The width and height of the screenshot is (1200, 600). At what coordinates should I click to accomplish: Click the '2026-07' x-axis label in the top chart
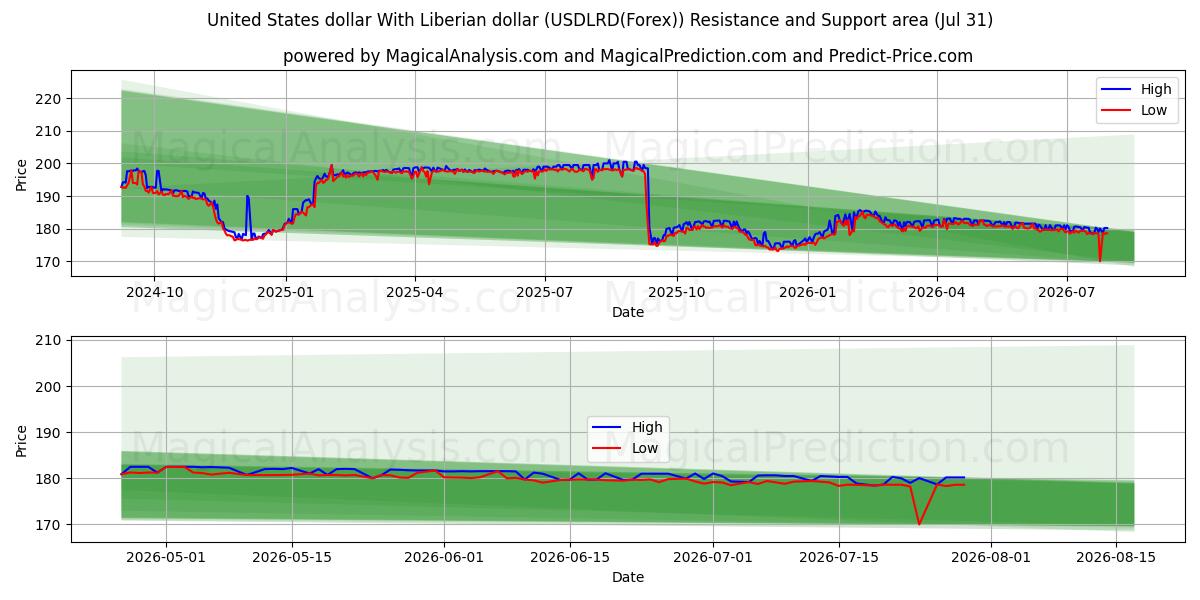[1066, 292]
